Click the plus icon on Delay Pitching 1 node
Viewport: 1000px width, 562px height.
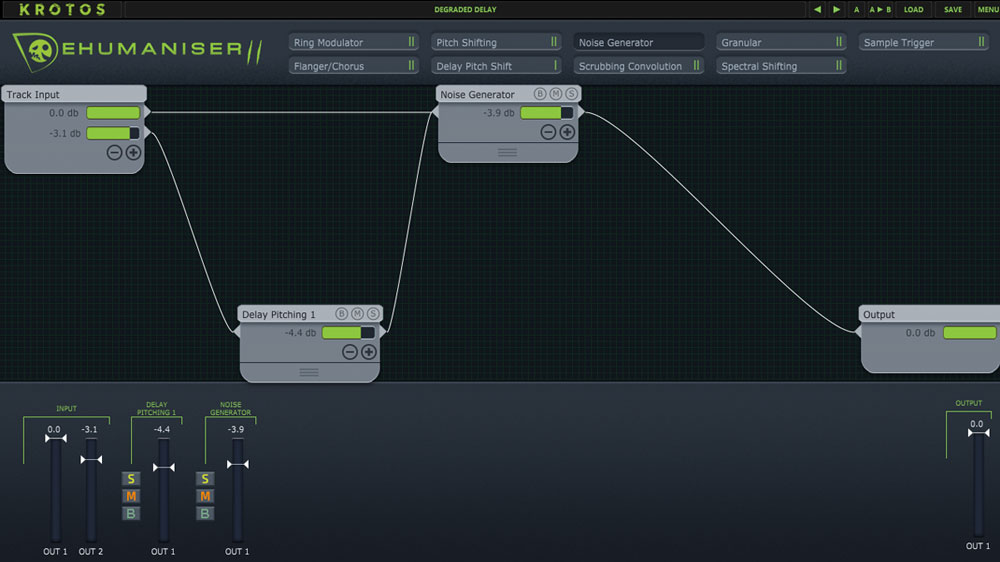368,352
